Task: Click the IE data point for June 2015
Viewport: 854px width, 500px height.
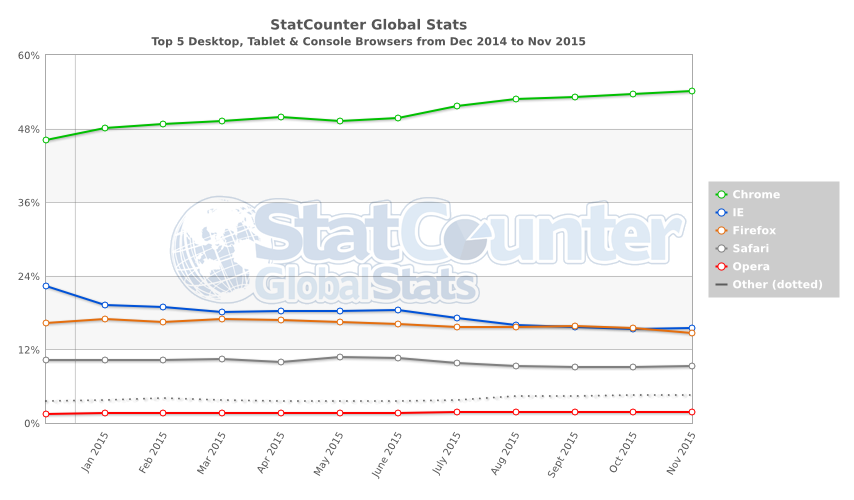Action: (x=398, y=310)
